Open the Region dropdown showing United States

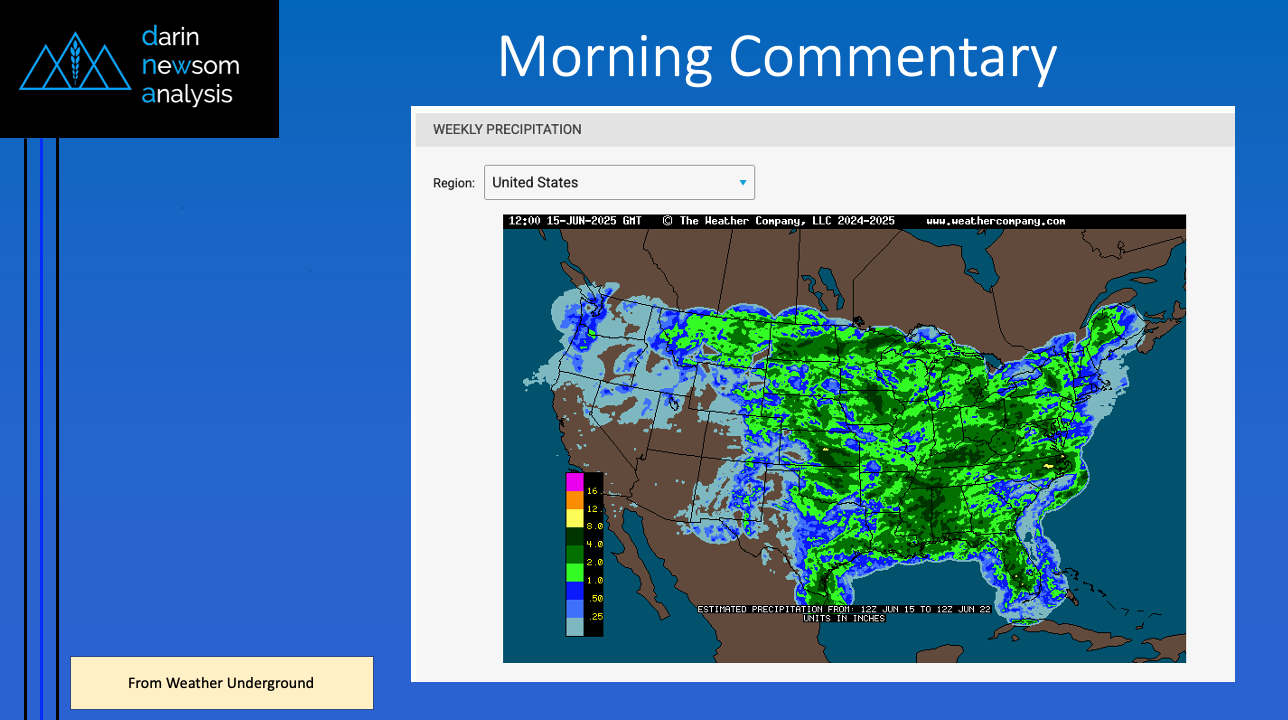tap(618, 182)
